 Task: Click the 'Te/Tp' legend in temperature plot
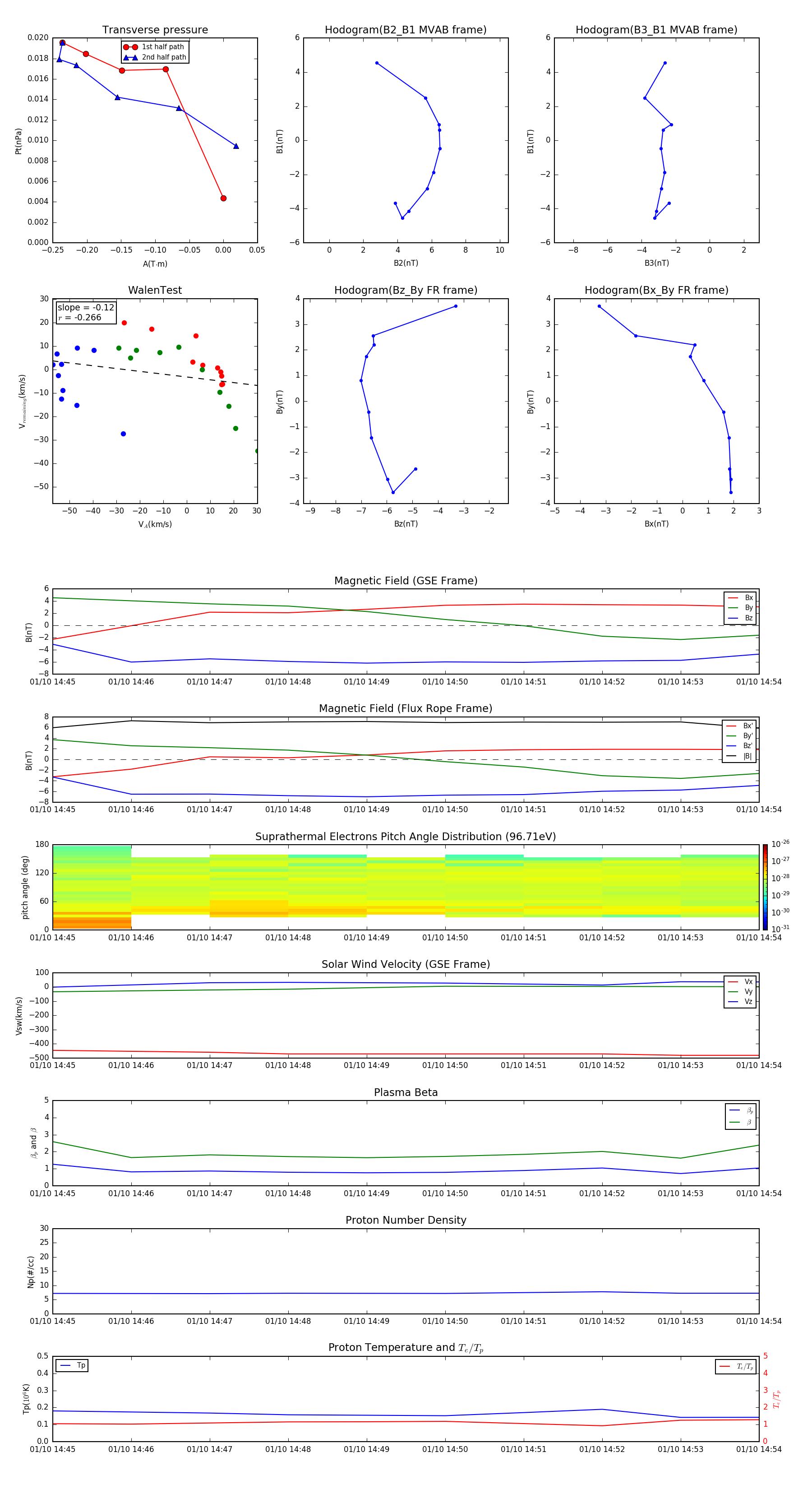pos(736,1366)
